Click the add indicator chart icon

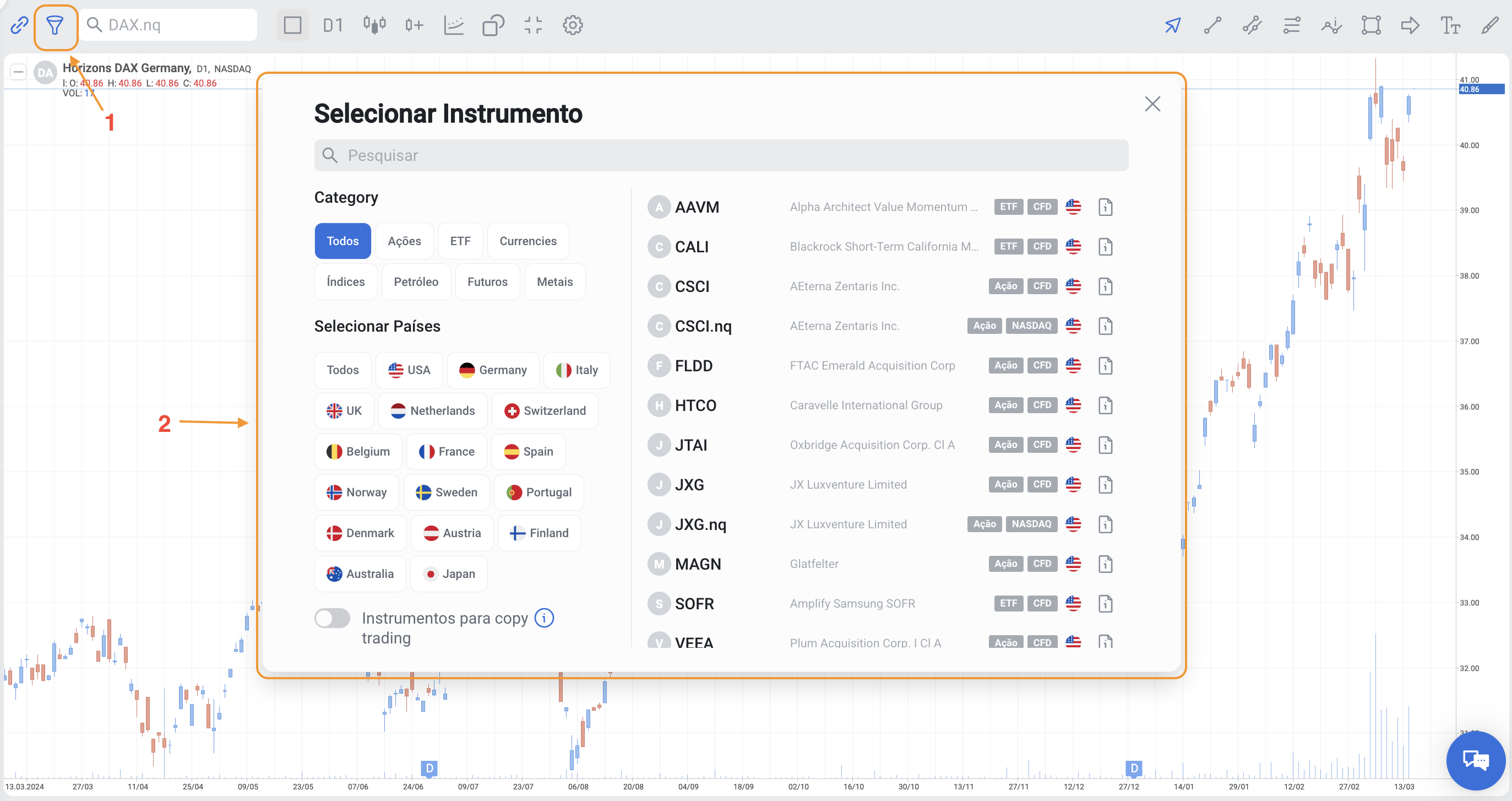coord(454,25)
